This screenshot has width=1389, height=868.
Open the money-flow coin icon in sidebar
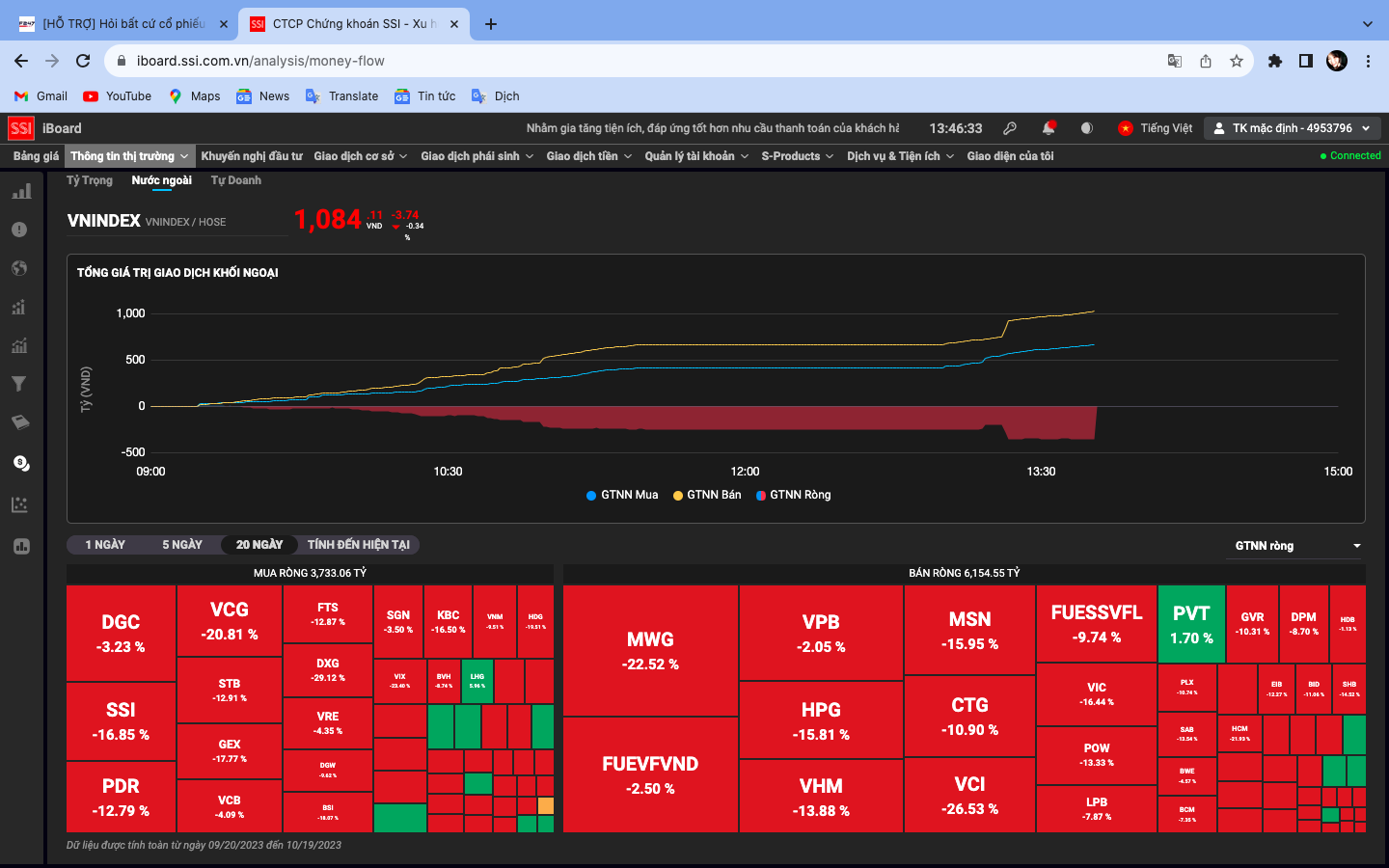(20, 463)
